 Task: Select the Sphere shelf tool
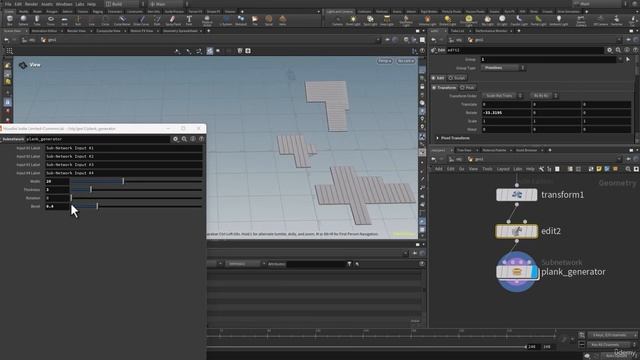coord(23,20)
